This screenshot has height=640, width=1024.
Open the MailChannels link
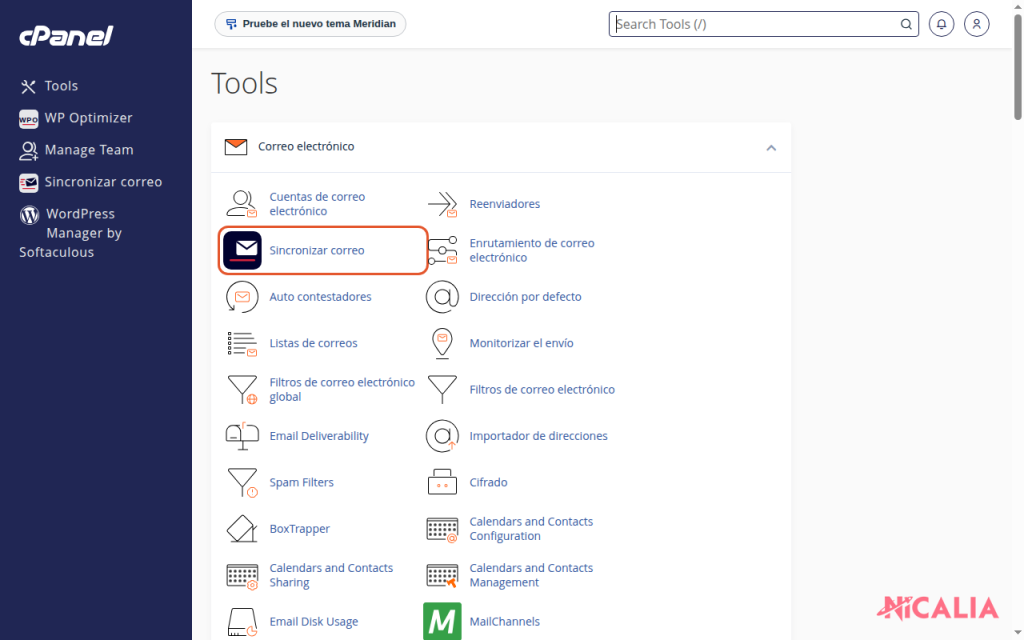[505, 621]
